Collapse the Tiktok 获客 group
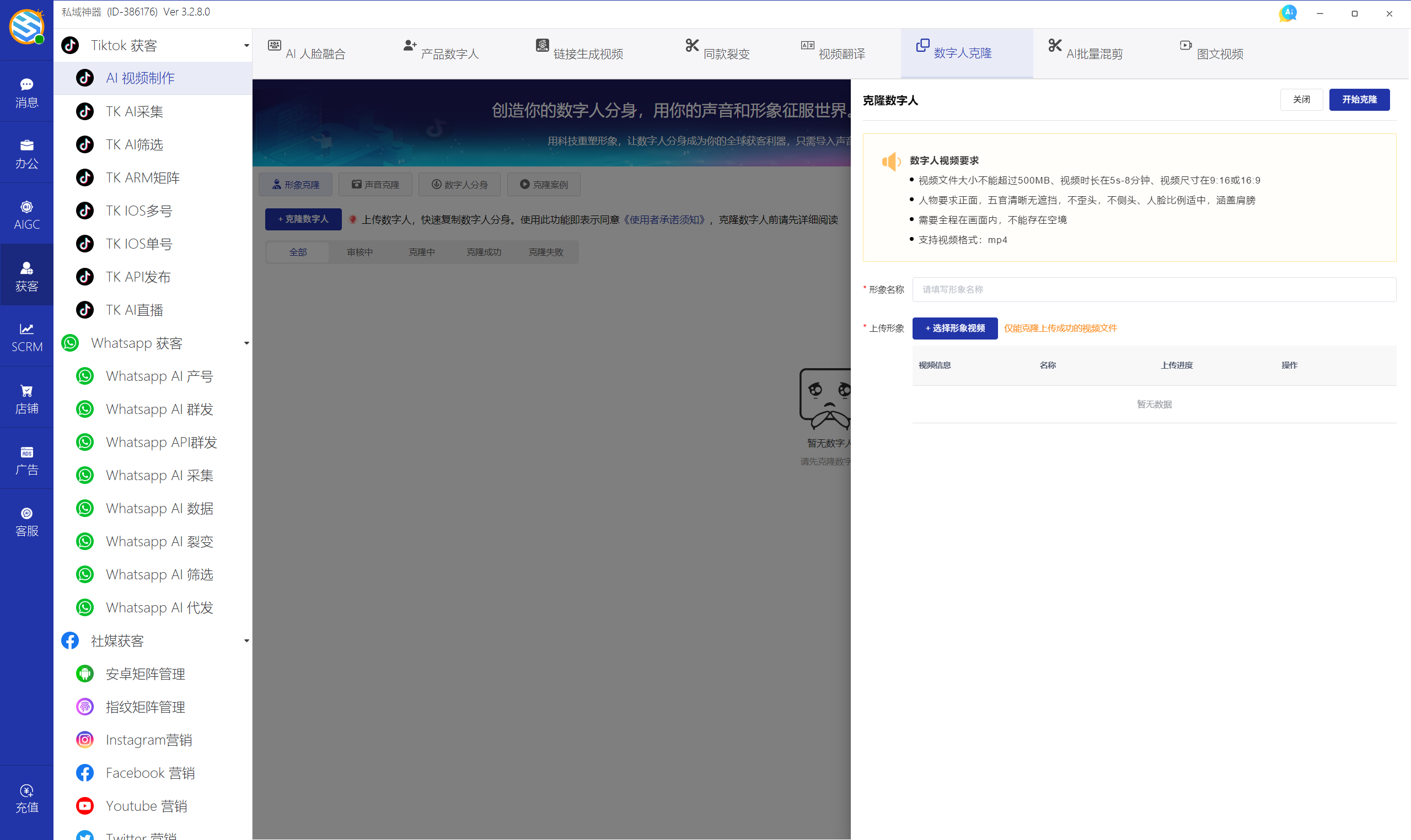The width and height of the screenshot is (1411, 840). pos(246,45)
